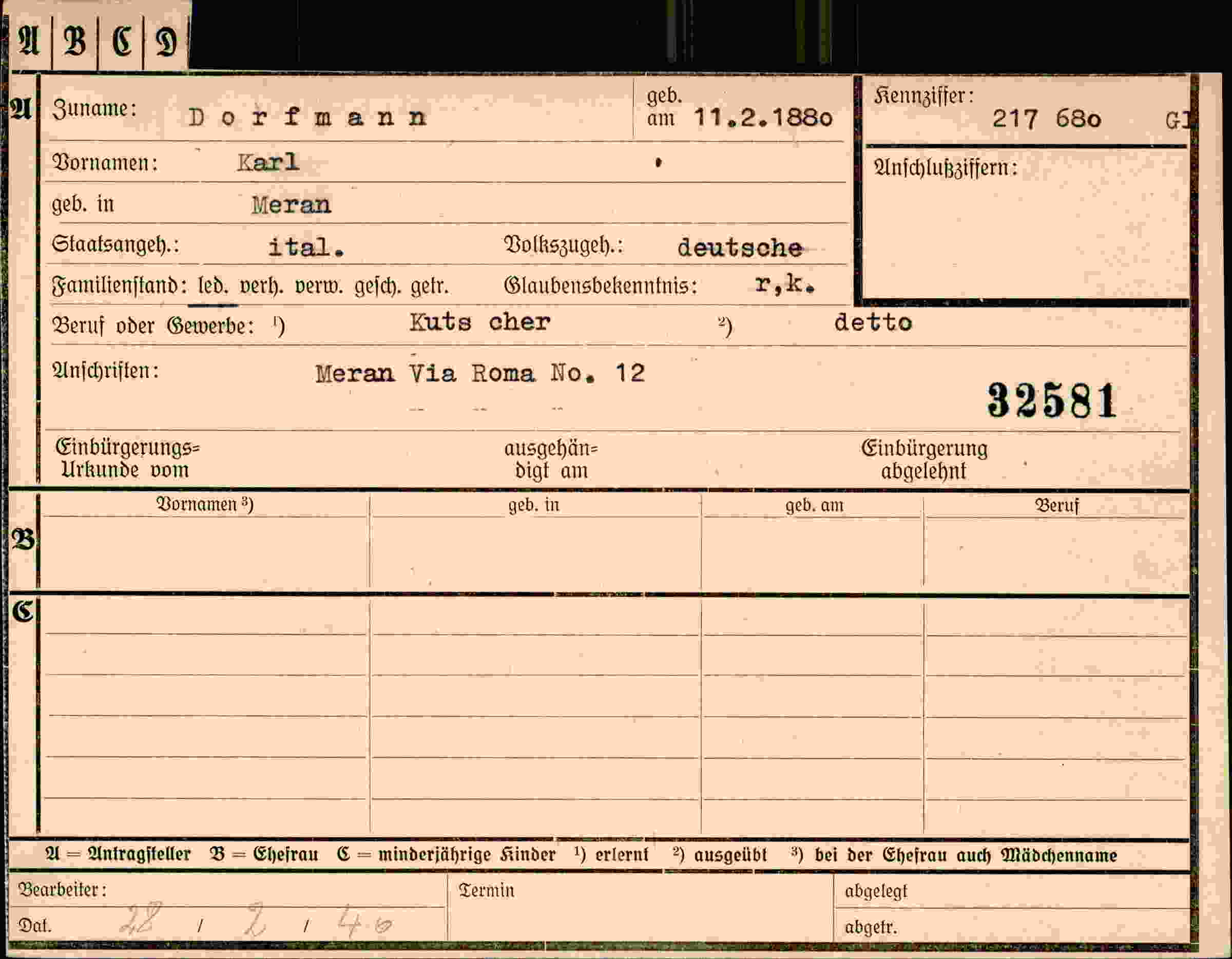1232x959 pixels.
Task: Click the 'Termin' label
Action: (486, 890)
